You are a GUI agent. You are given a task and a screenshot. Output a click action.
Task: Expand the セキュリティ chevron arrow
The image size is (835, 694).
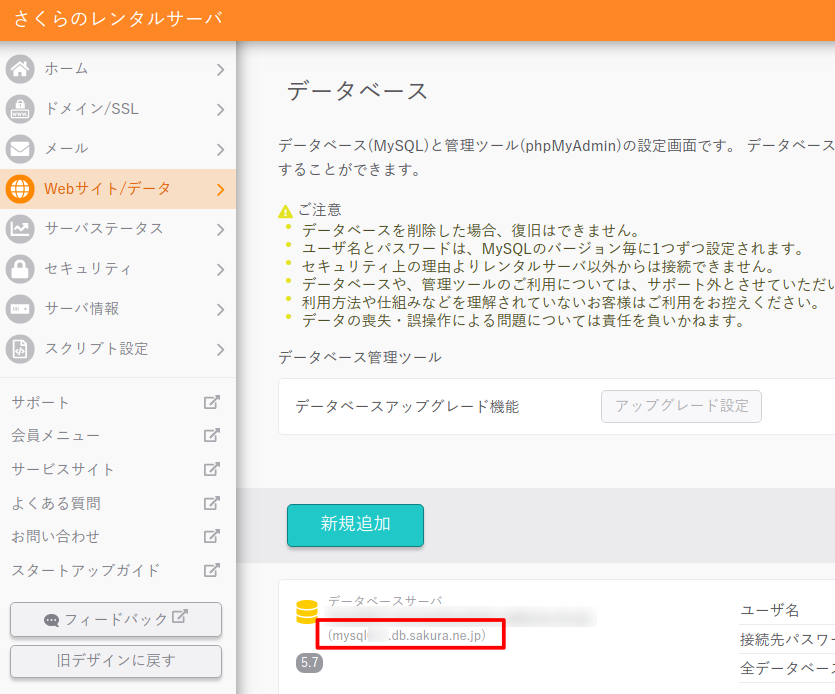(x=220, y=270)
